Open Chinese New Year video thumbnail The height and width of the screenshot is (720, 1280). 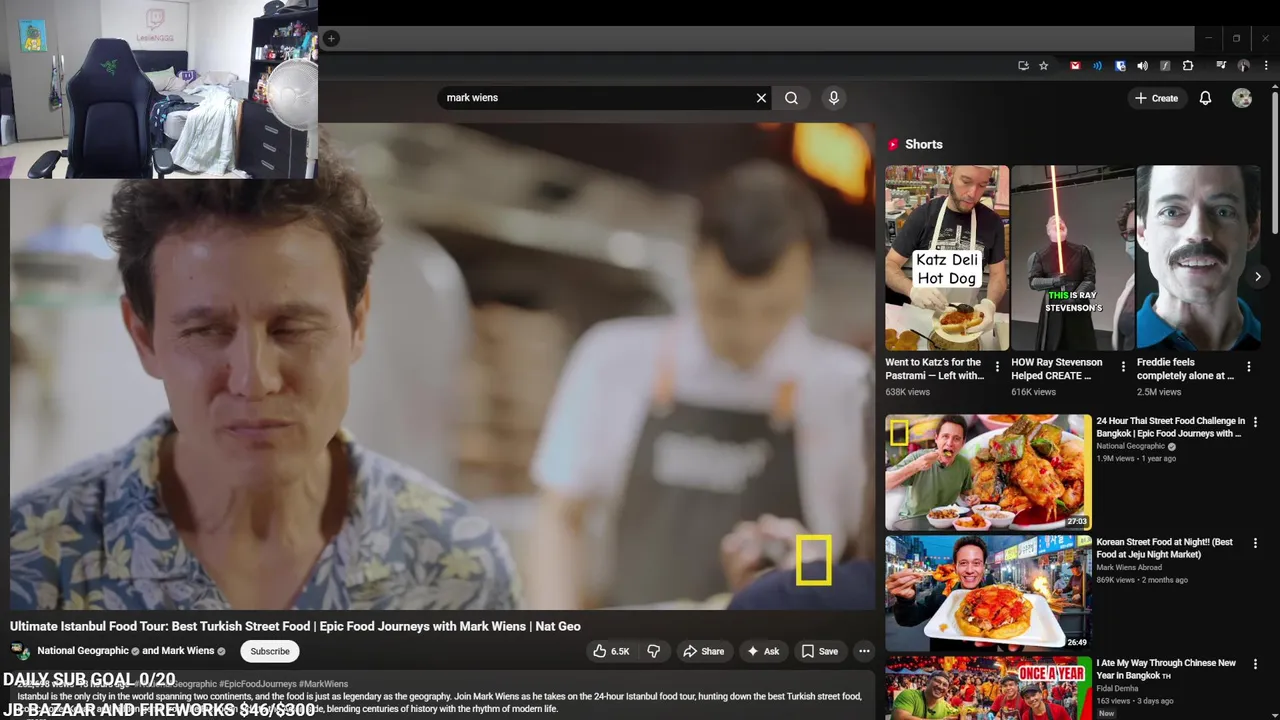(988, 688)
